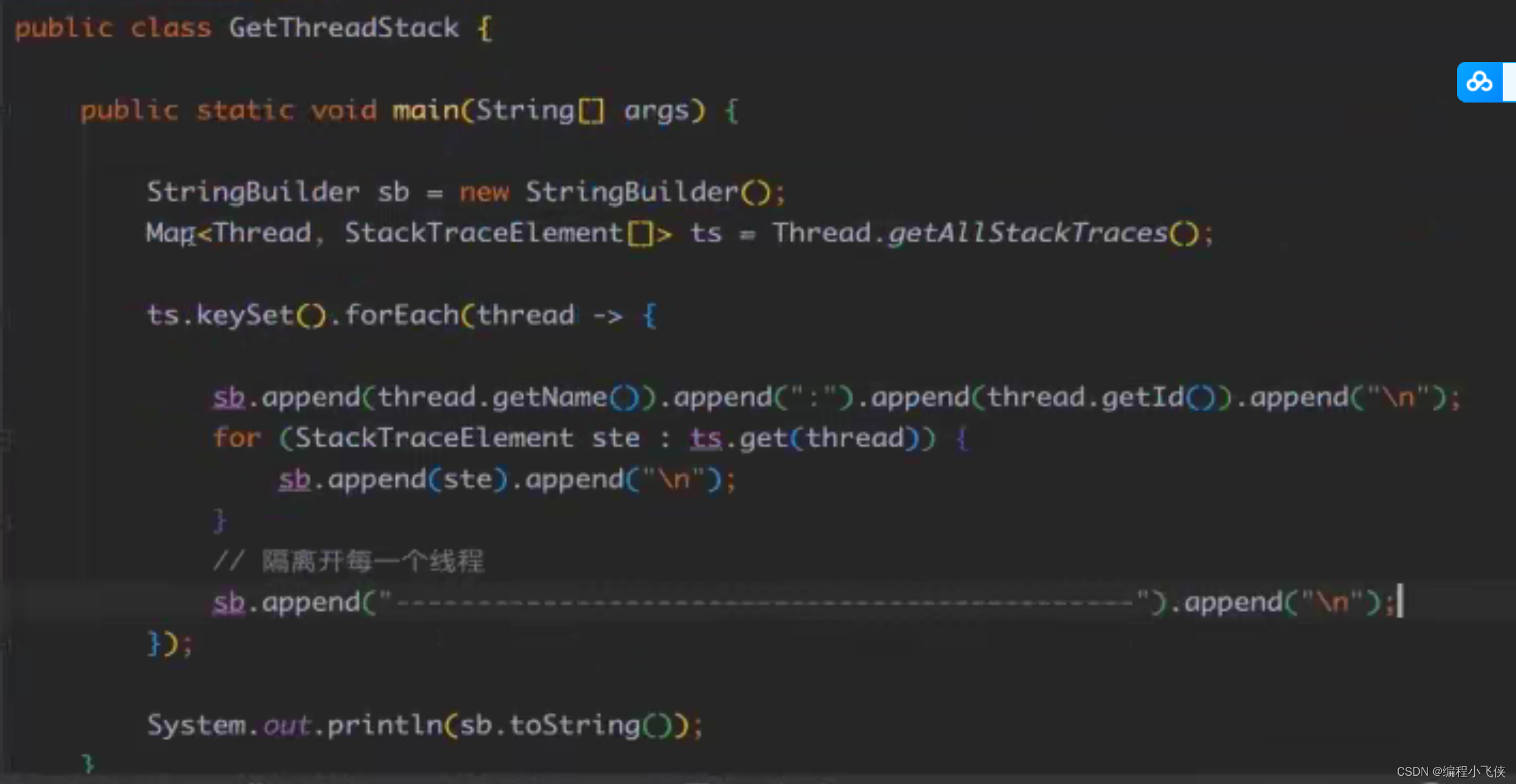The height and width of the screenshot is (784, 1516).
Task: Click the 'new' keyword
Action: (x=484, y=192)
